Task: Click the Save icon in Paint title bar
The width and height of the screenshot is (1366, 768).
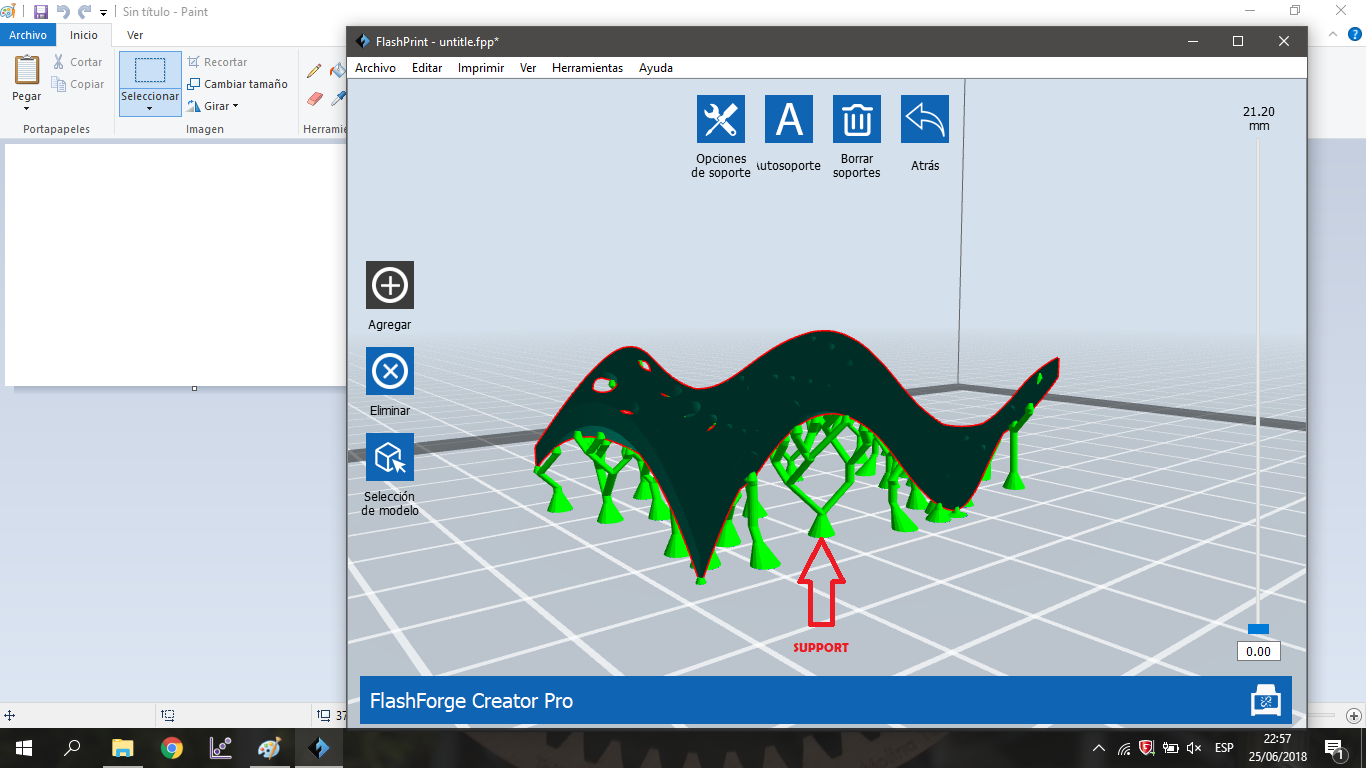Action: click(x=41, y=12)
